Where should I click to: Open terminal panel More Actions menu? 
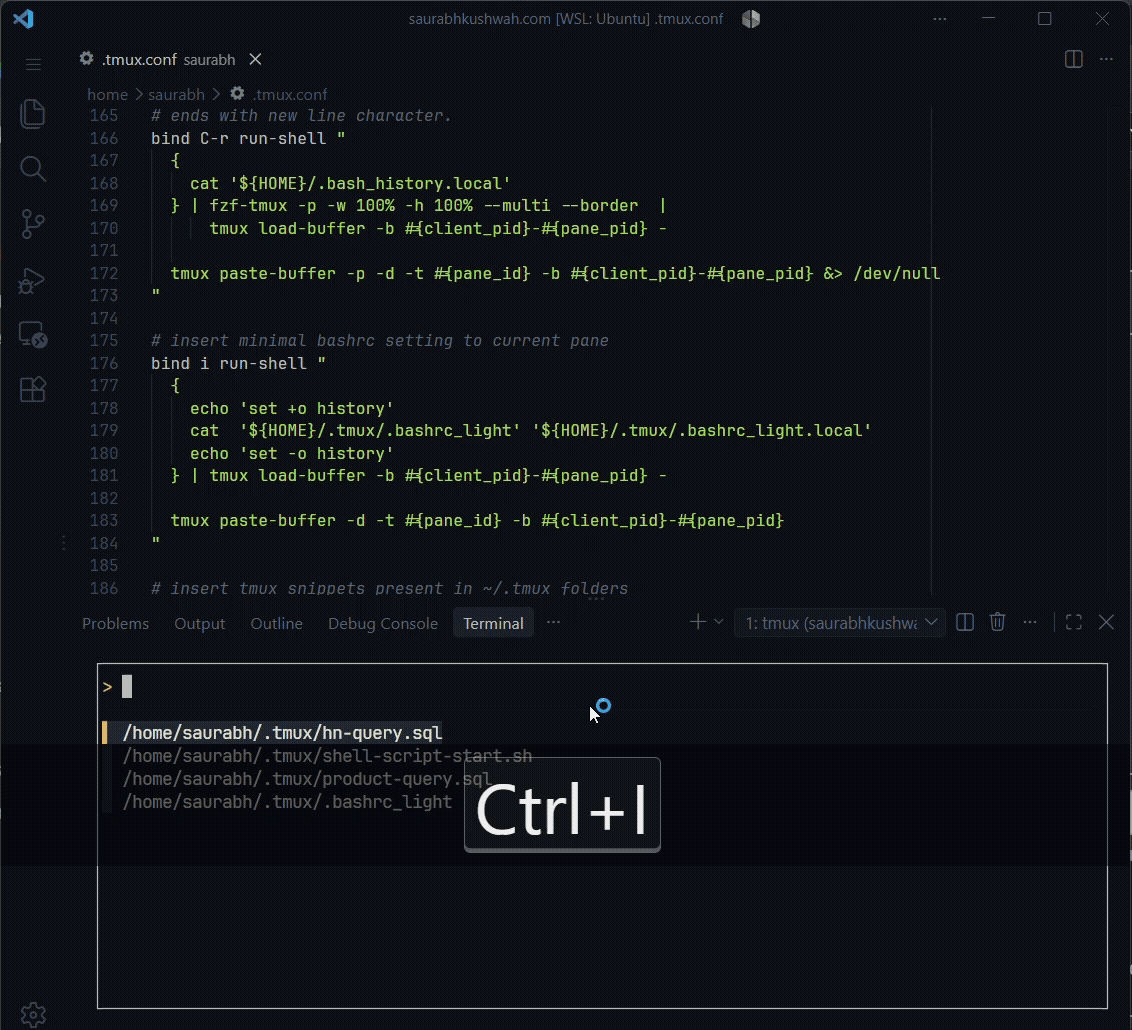tap(1030, 622)
